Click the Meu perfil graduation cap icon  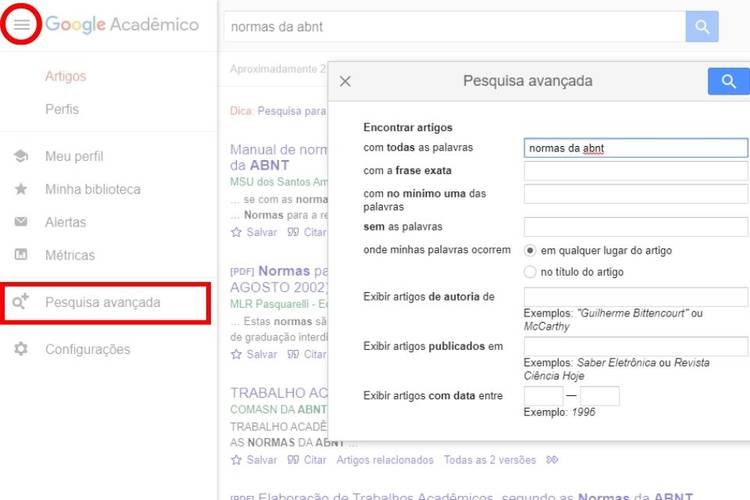click(21, 156)
